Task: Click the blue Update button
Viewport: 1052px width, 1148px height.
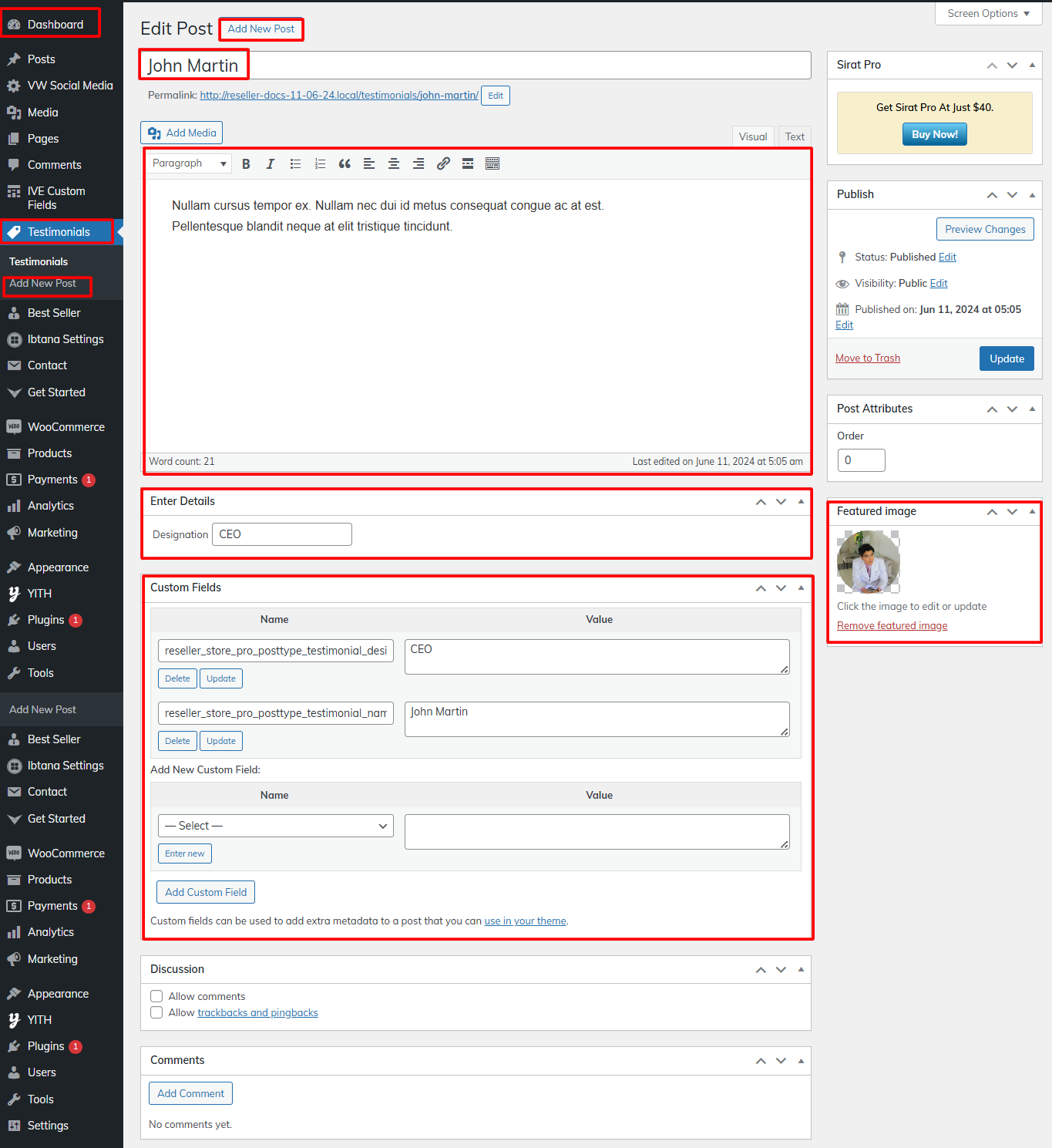Action: click(x=1007, y=359)
